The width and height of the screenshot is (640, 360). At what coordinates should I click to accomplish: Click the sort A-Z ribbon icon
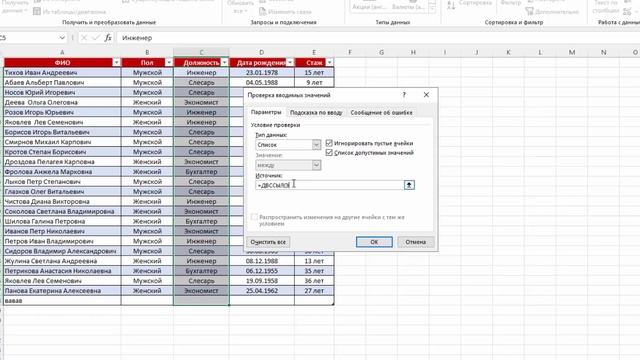451,5
